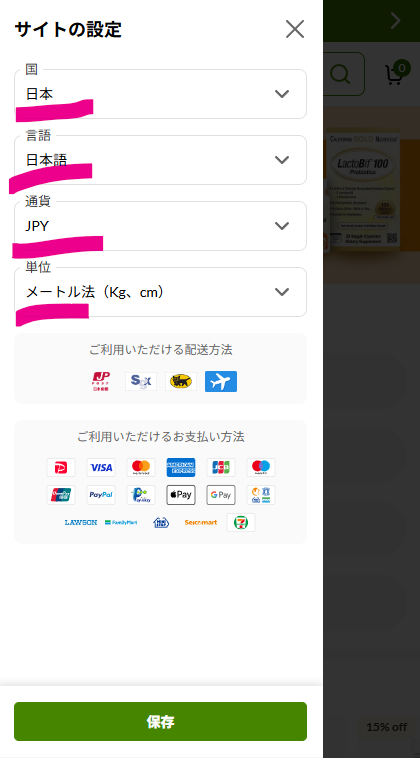Click the LactoBif 100 product image

(x=363, y=189)
